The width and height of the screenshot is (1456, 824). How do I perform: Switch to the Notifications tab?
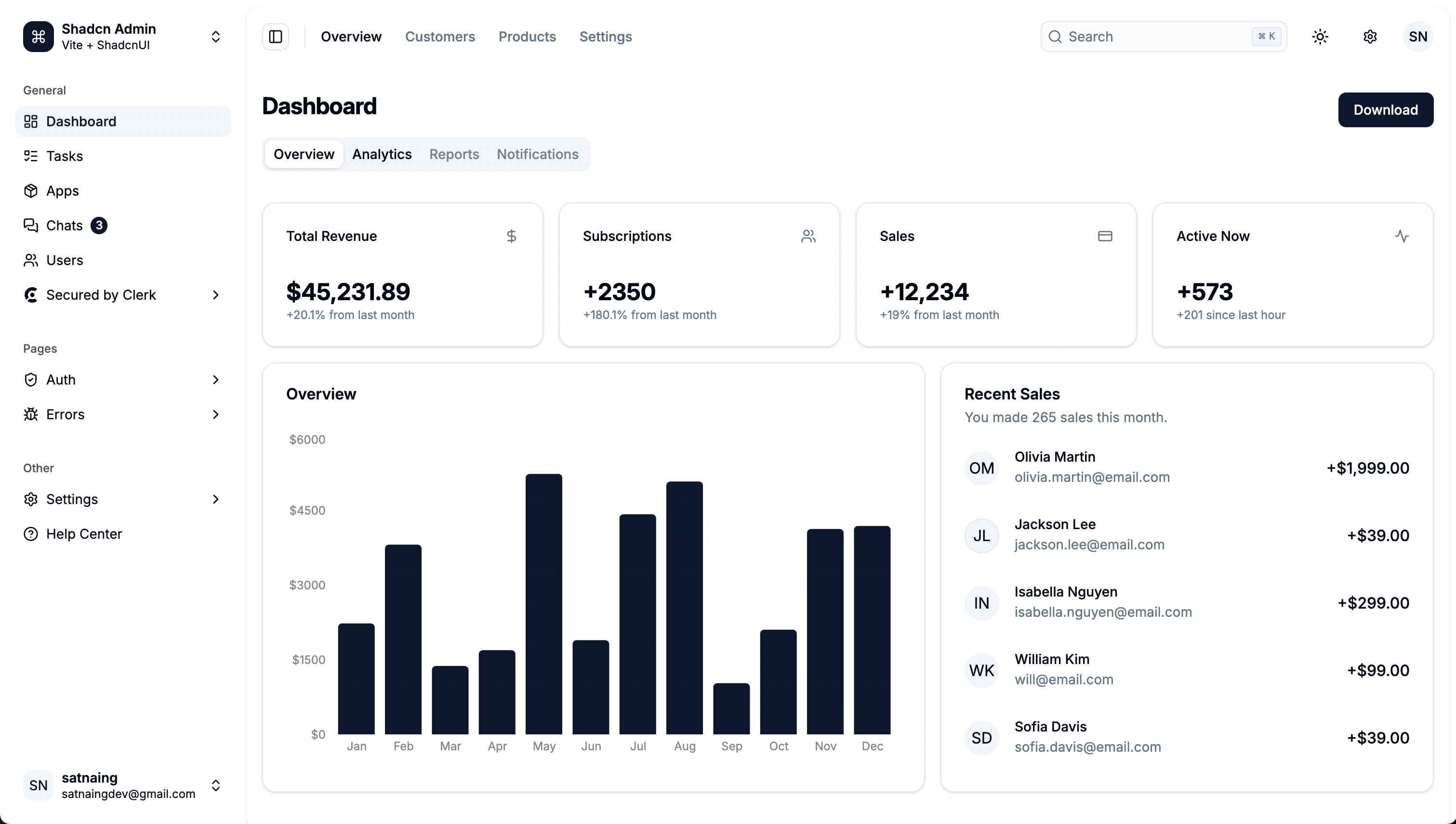click(x=537, y=154)
